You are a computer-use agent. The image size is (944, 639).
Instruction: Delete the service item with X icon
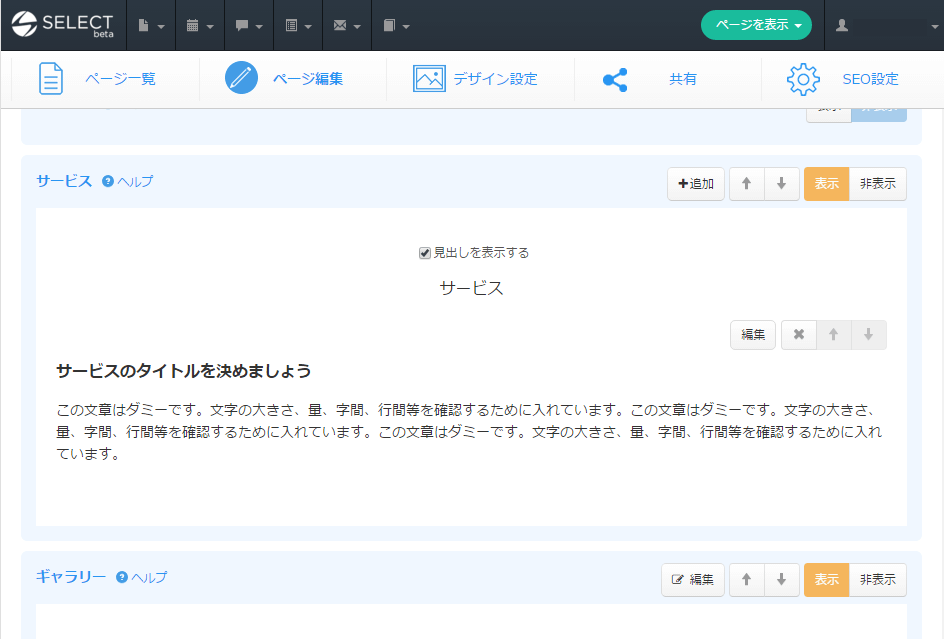798,335
